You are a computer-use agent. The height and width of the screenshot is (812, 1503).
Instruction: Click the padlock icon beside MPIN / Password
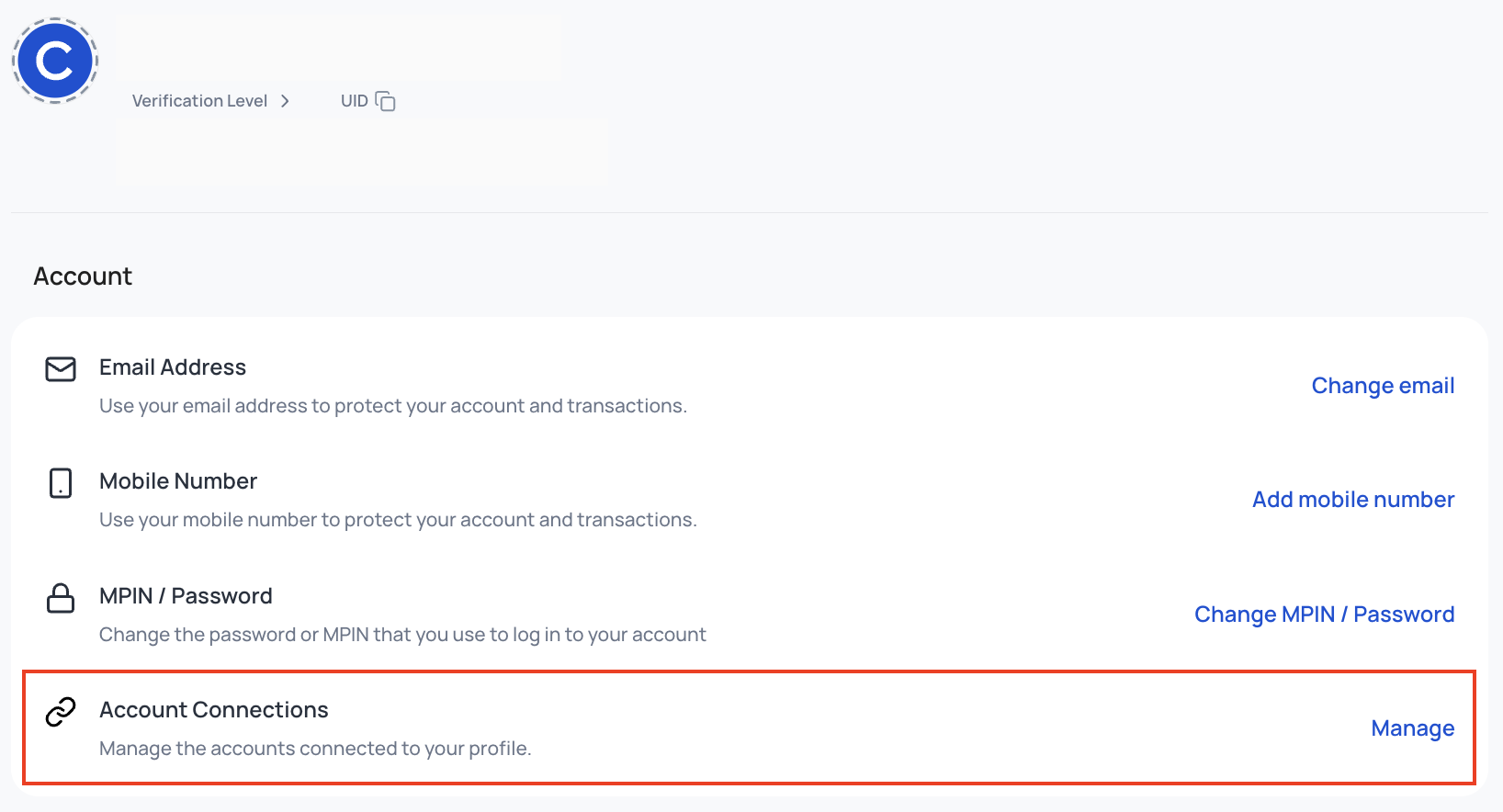[x=60, y=599]
